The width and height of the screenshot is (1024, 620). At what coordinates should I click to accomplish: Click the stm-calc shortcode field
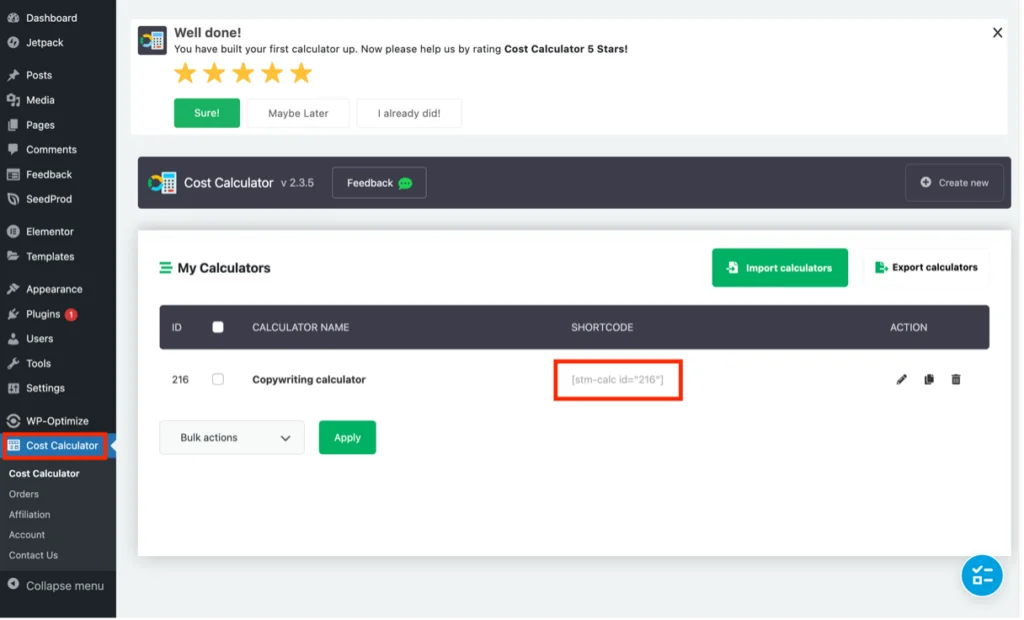click(x=618, y=380)
